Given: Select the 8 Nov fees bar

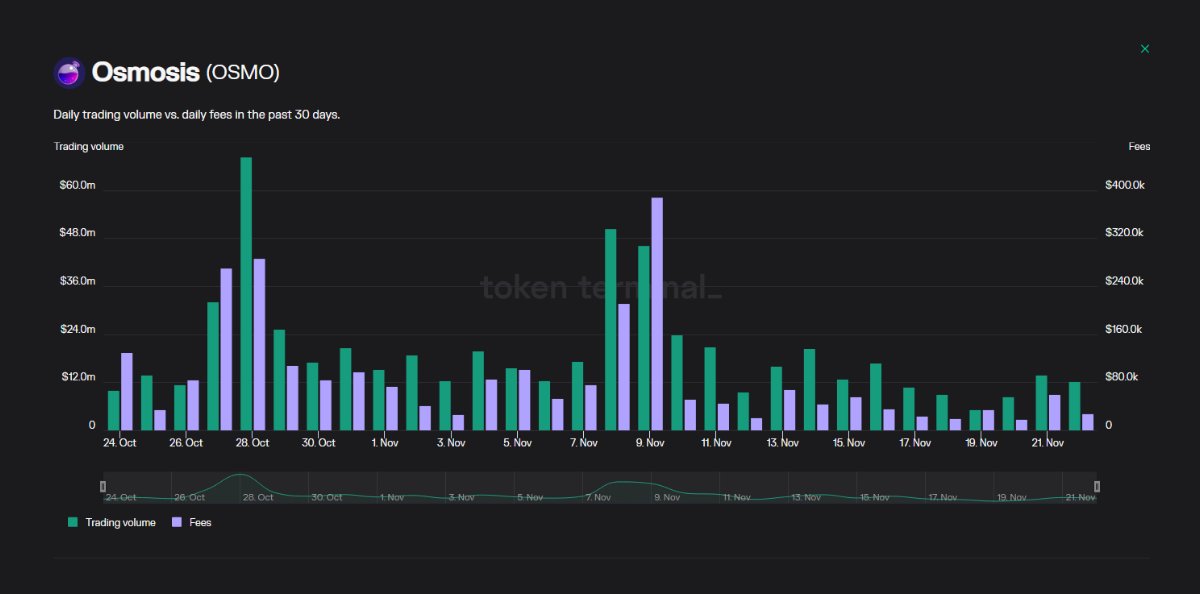Looking at the screenshot, I should click(624, 367).
